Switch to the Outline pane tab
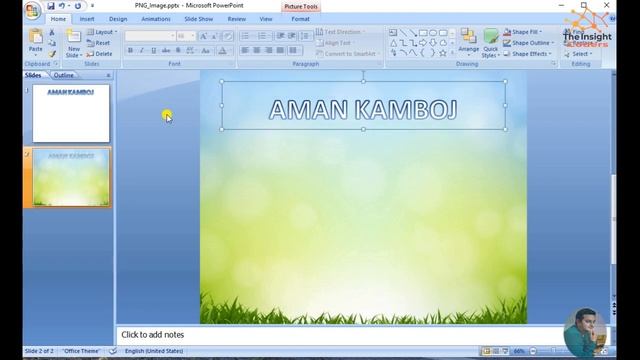 [x=64, y=76]
